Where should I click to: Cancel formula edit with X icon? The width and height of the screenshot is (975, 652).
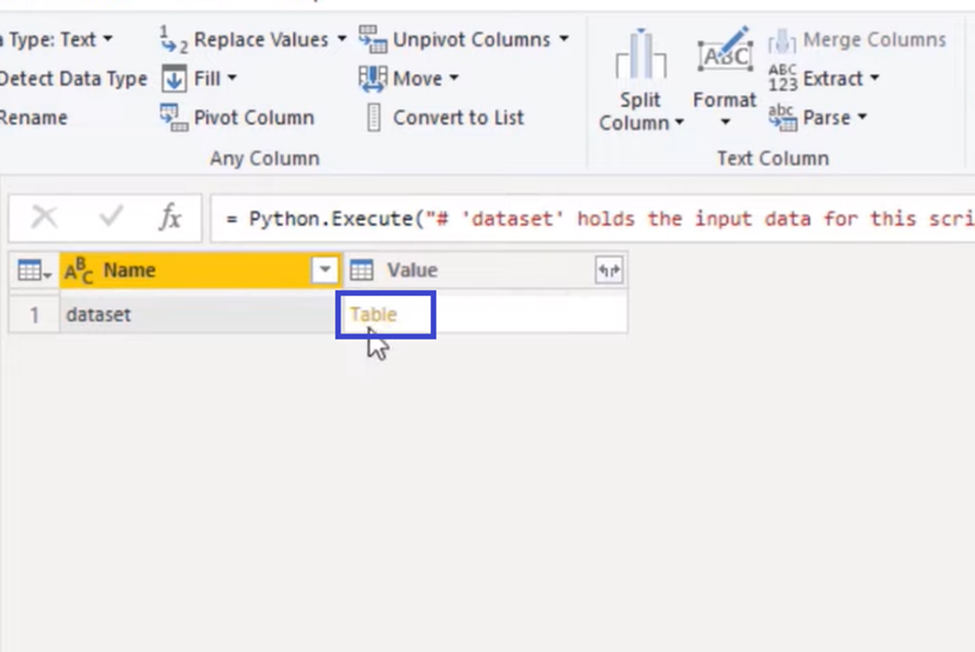(44, 218)
